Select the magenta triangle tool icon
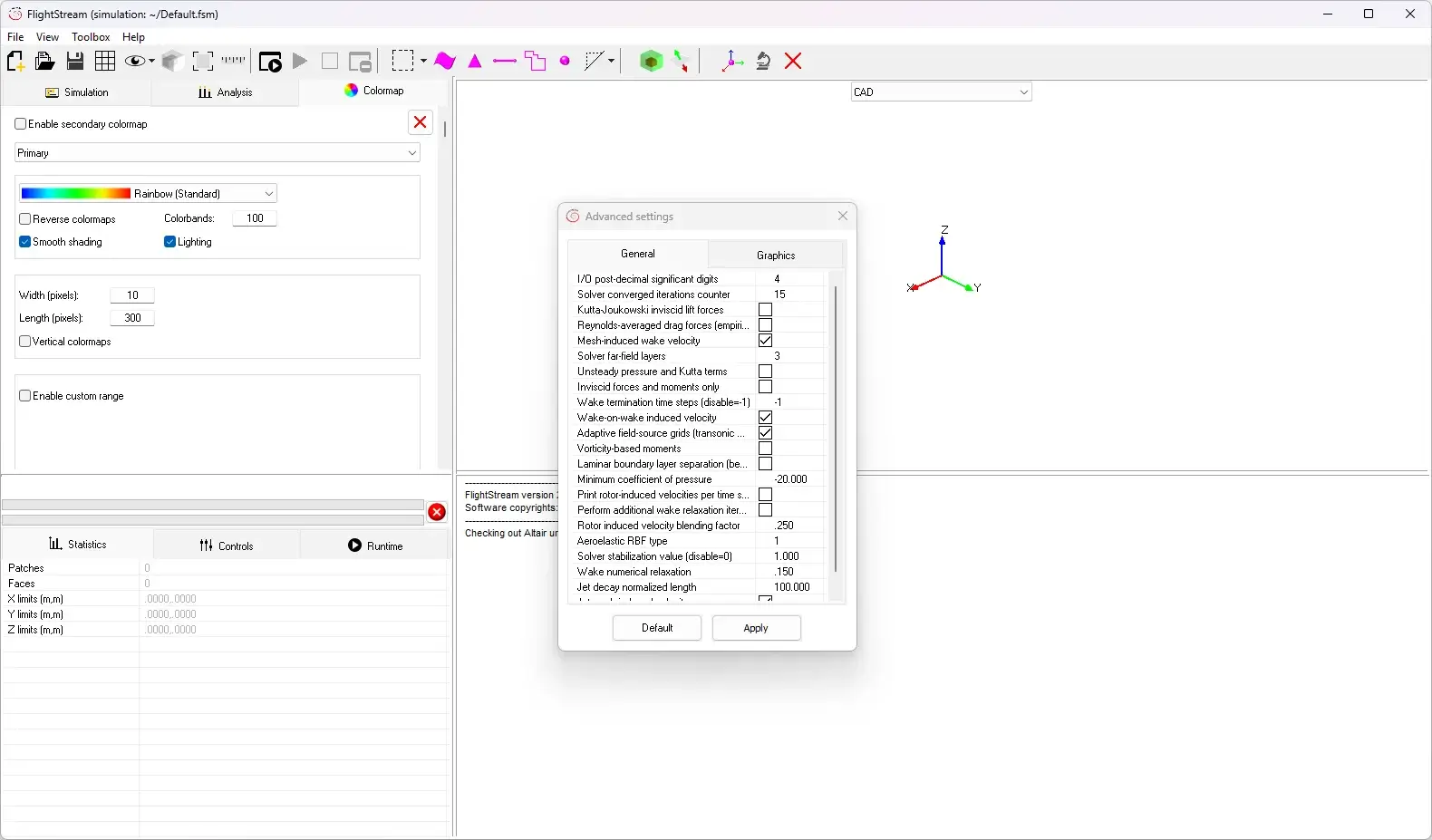The height and width of the screenshot is (840, 1432). (475, 62)
